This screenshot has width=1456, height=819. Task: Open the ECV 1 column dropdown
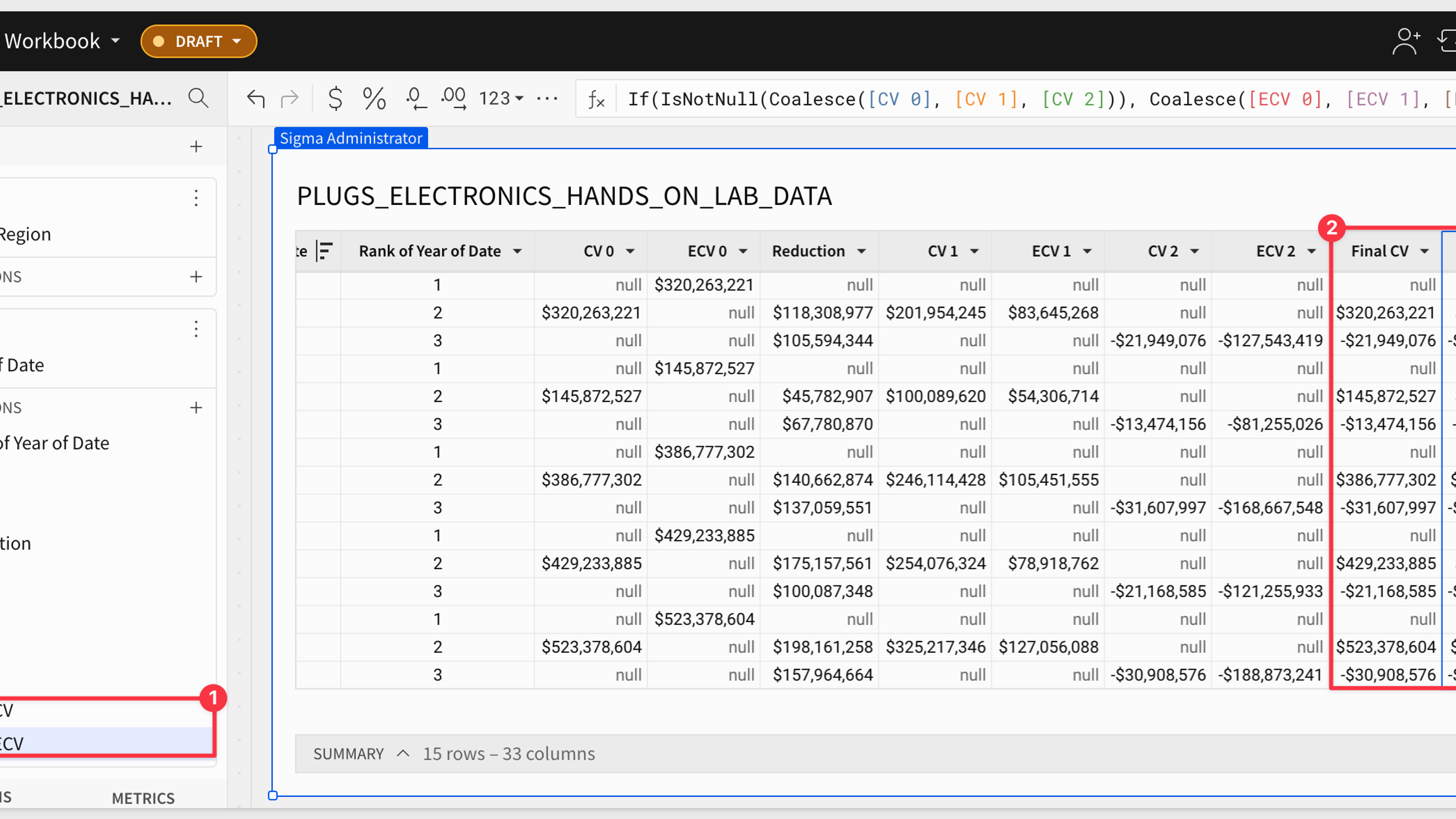[x=1087, y=251]
